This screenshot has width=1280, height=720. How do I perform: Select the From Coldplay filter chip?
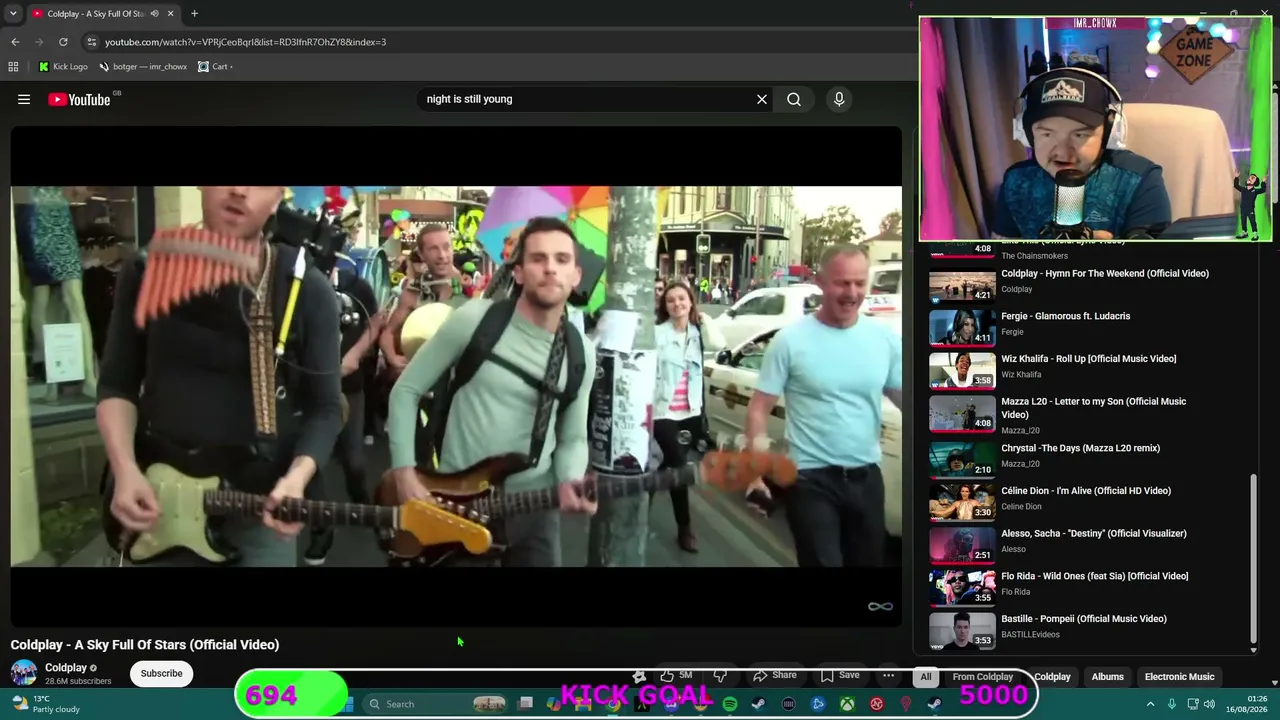[x=983, y=677]
